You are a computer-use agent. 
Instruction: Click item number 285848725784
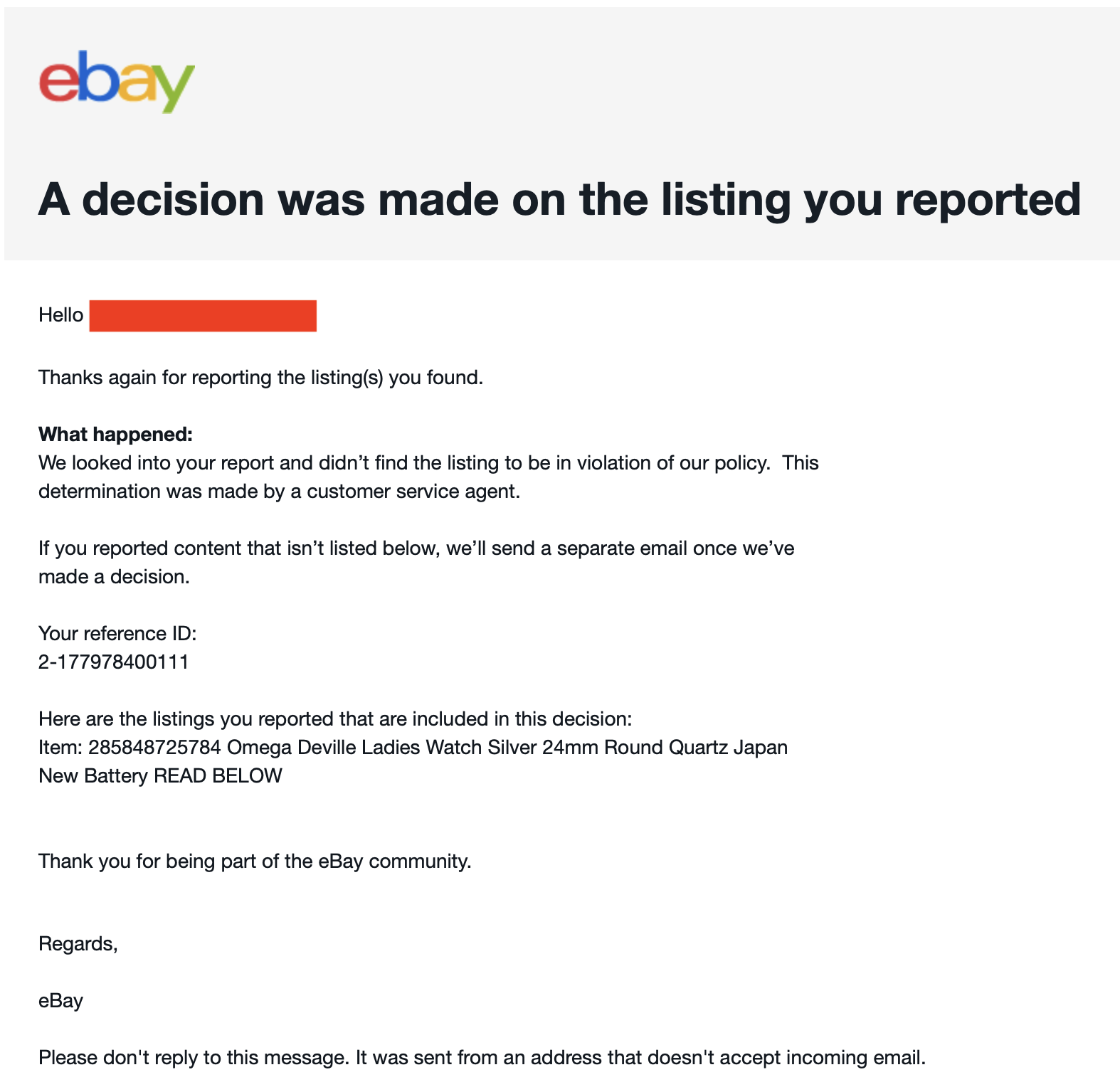(x=154, y=748)
